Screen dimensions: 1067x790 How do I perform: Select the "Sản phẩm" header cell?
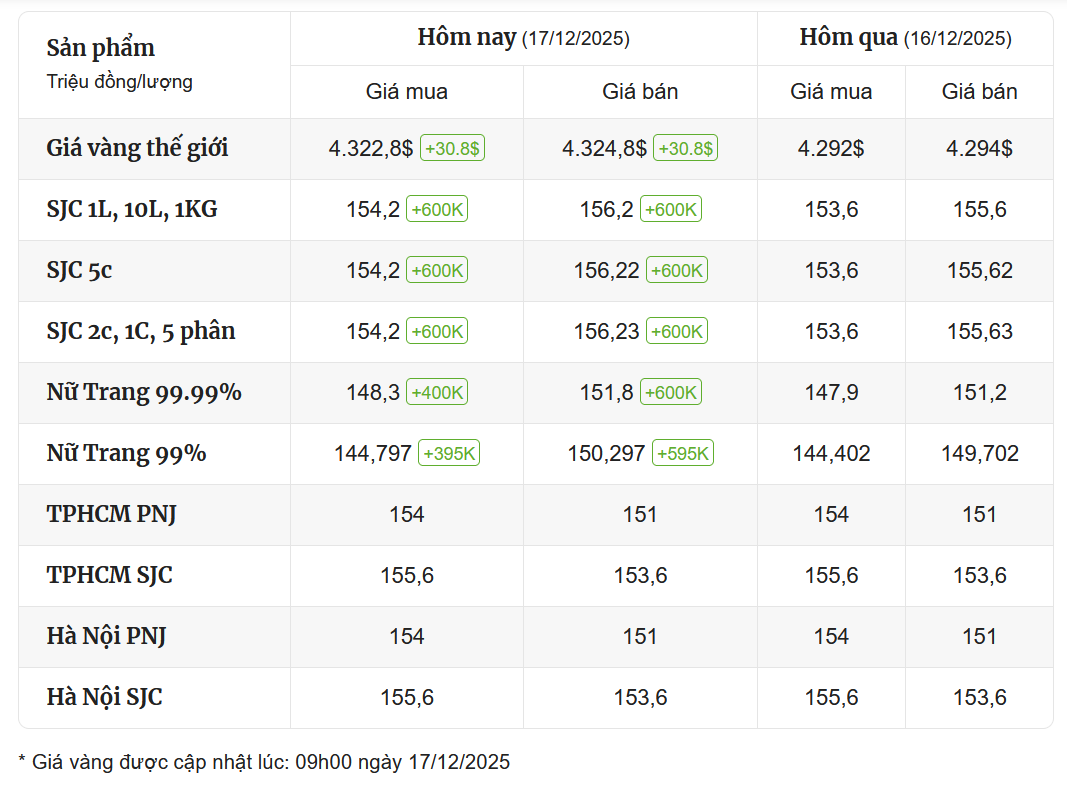pyautogui.click(x=101, y=48)
